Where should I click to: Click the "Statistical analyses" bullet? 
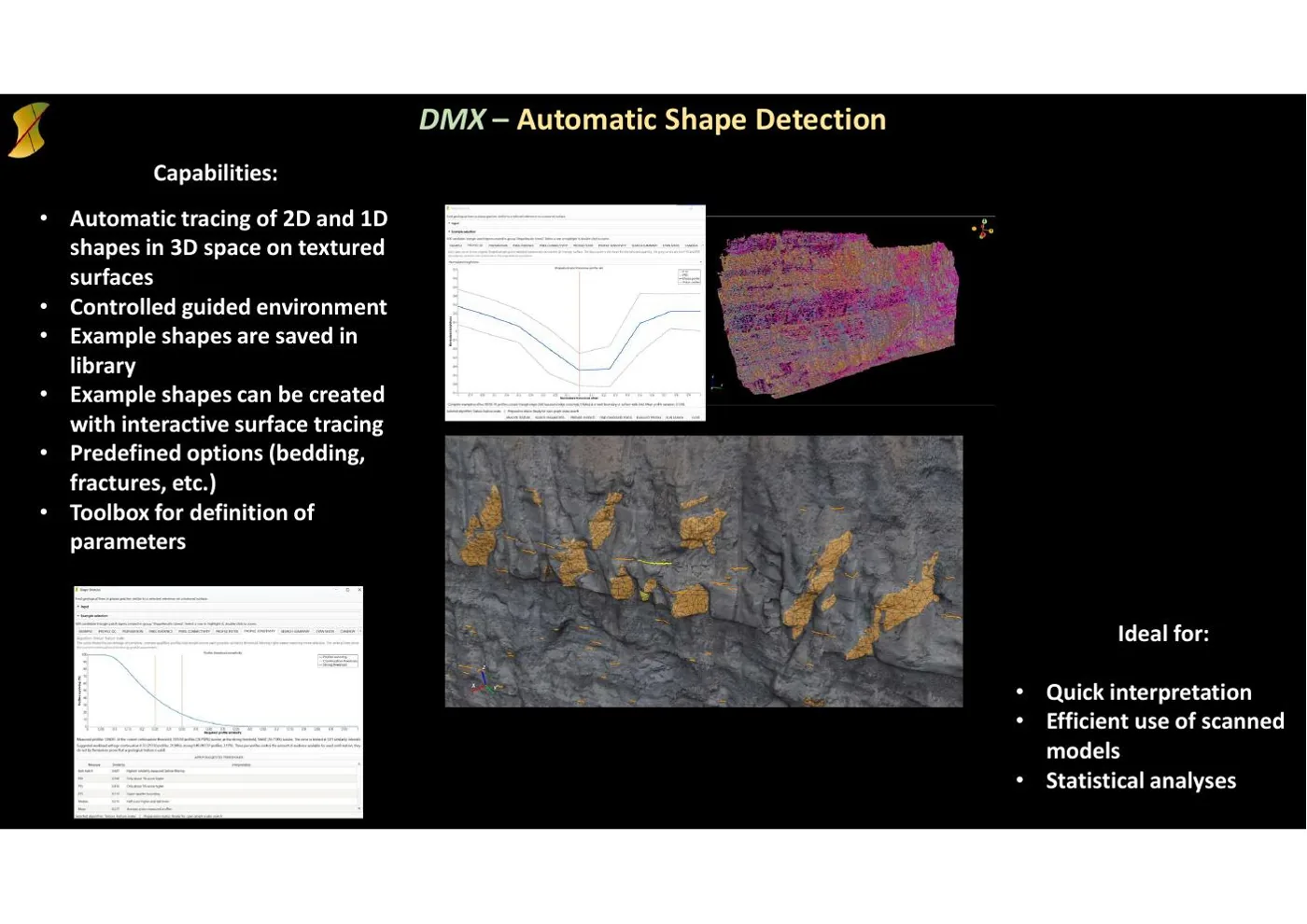click(1141, 781)
